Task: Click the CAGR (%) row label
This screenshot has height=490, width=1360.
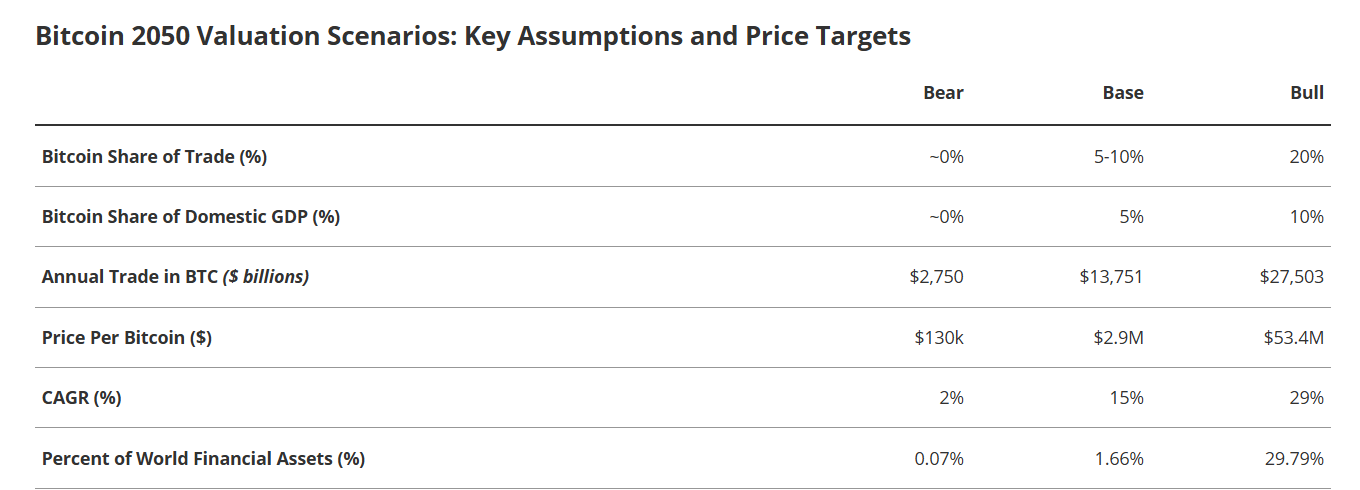Action: (x=82, y=398)
